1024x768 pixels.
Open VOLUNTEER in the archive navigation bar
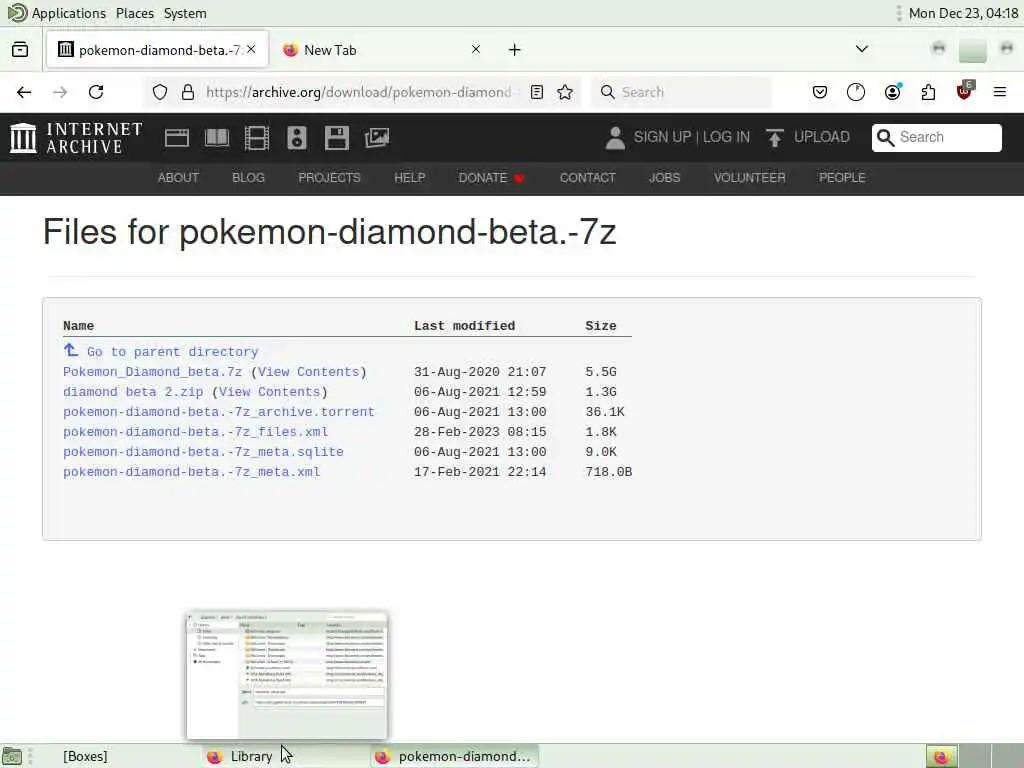(x=750, y=178)
